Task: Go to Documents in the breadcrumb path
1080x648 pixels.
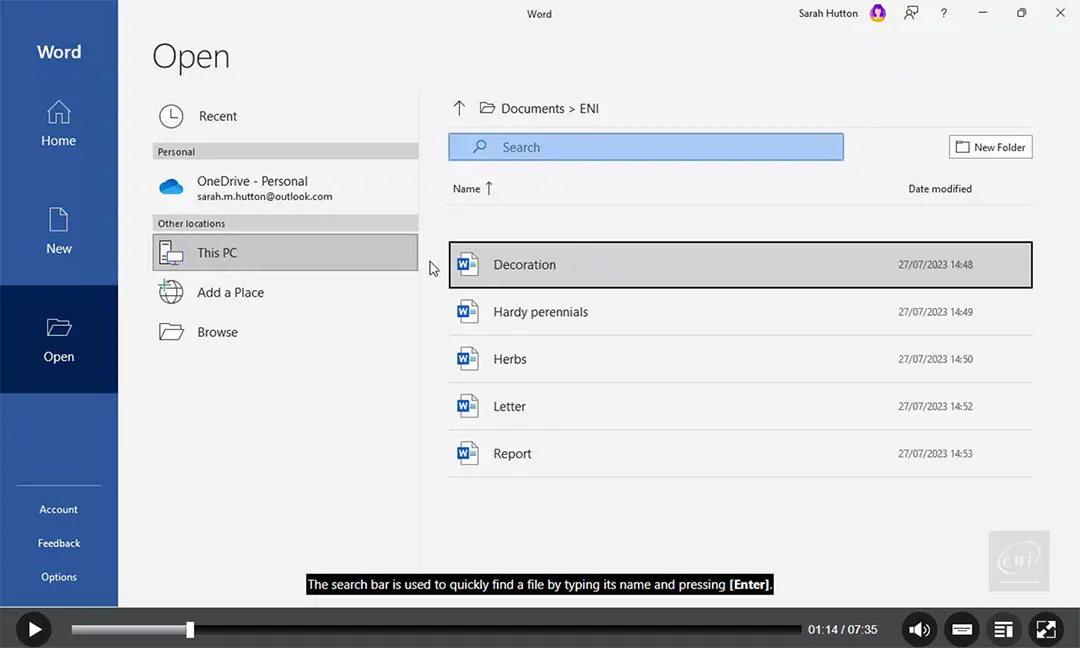Action: pos(532,108)
